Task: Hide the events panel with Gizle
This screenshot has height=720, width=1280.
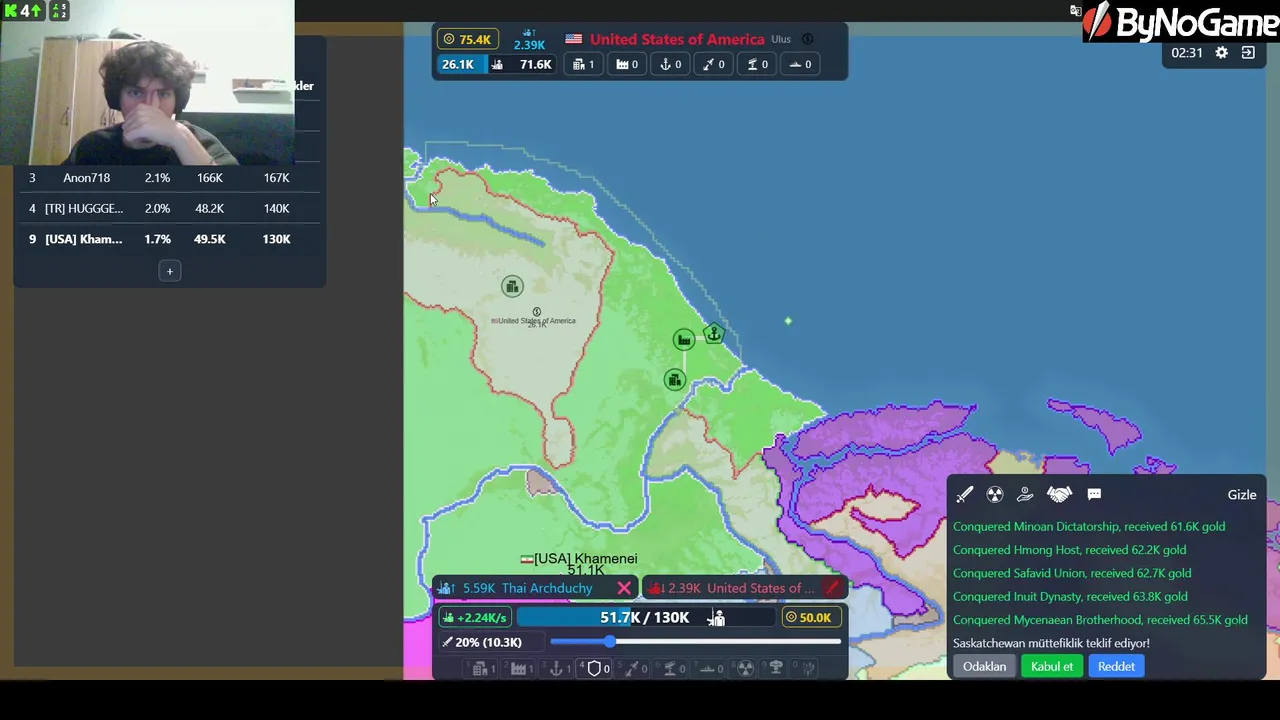Action: tap(1242, 495)
